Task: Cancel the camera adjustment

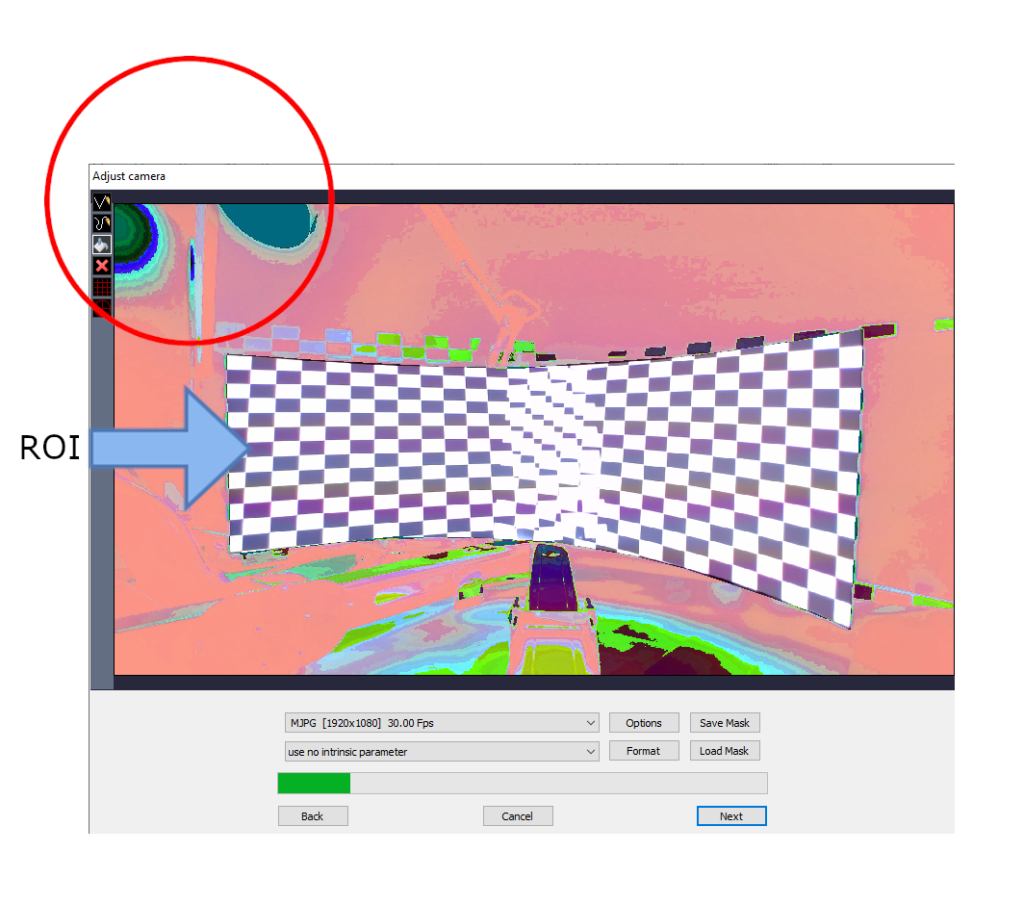Action: point(517,815)
